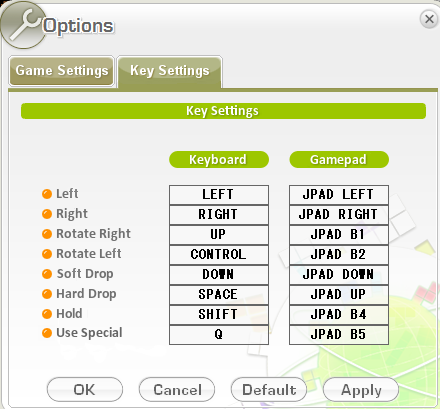This screenshot has width=440, height=409.
Task: Click the 'Left' action label
Action: point(67,194)
